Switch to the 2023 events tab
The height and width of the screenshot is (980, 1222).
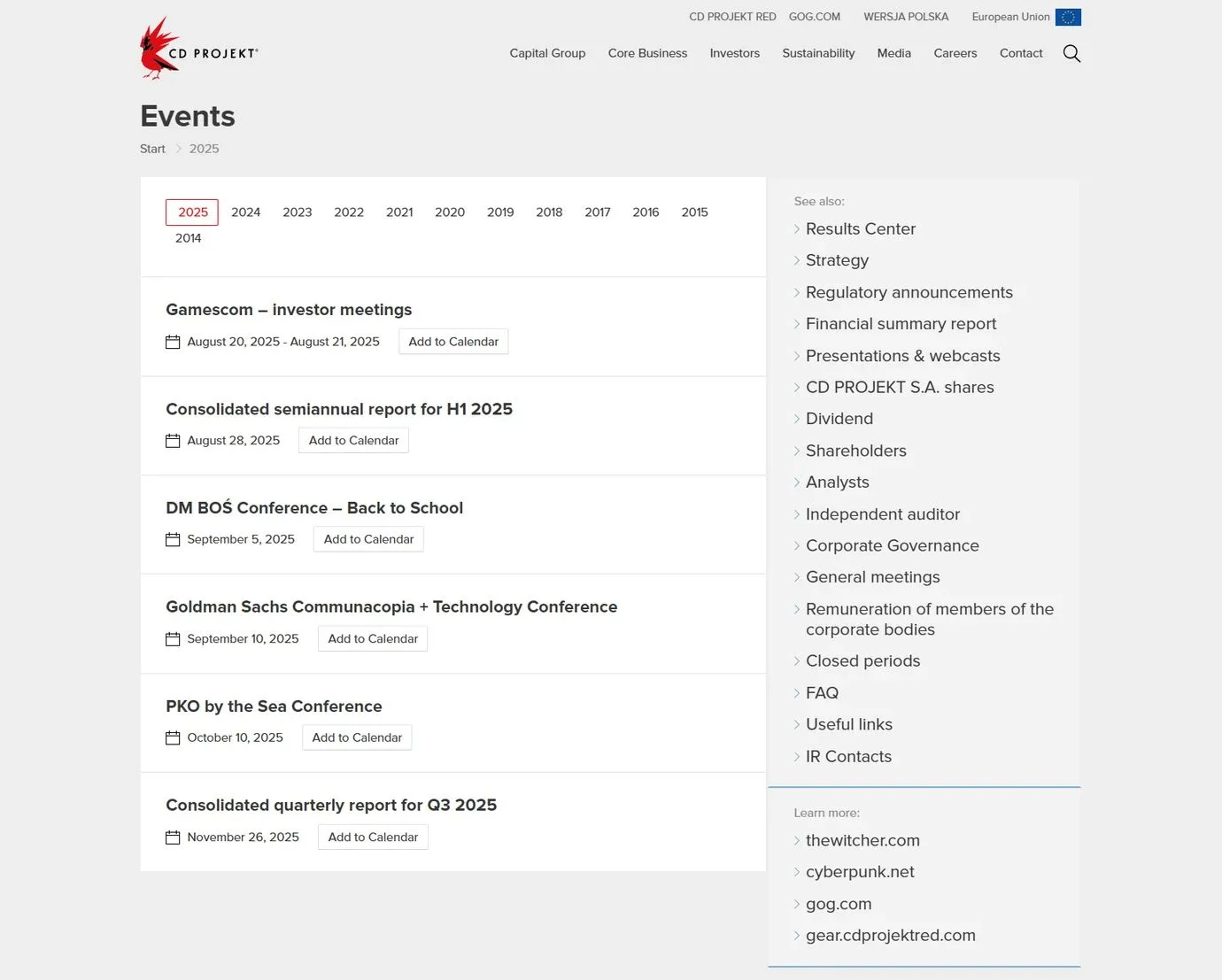(x=298, y=212)
